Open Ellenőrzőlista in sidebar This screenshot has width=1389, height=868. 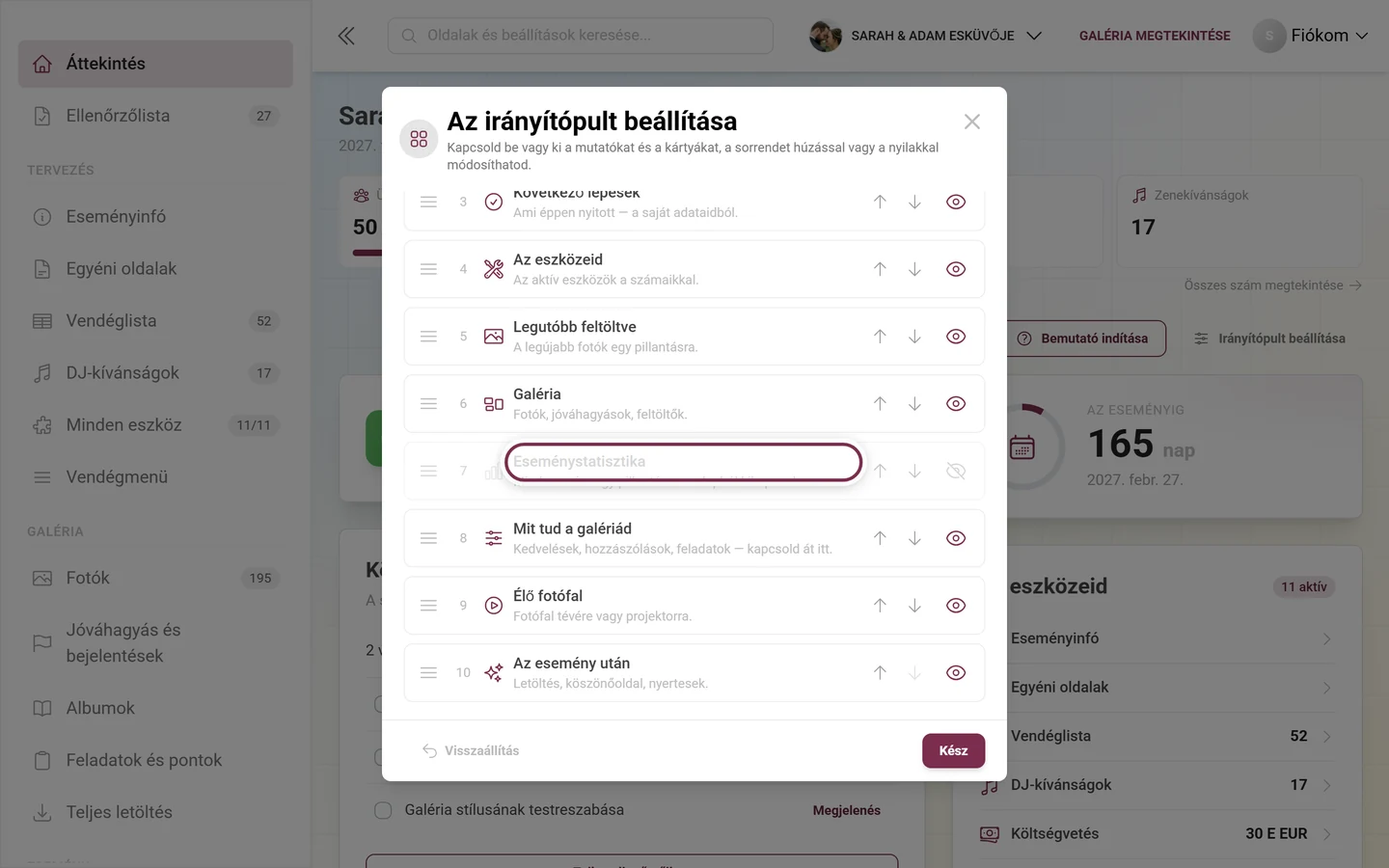(155, 116)
